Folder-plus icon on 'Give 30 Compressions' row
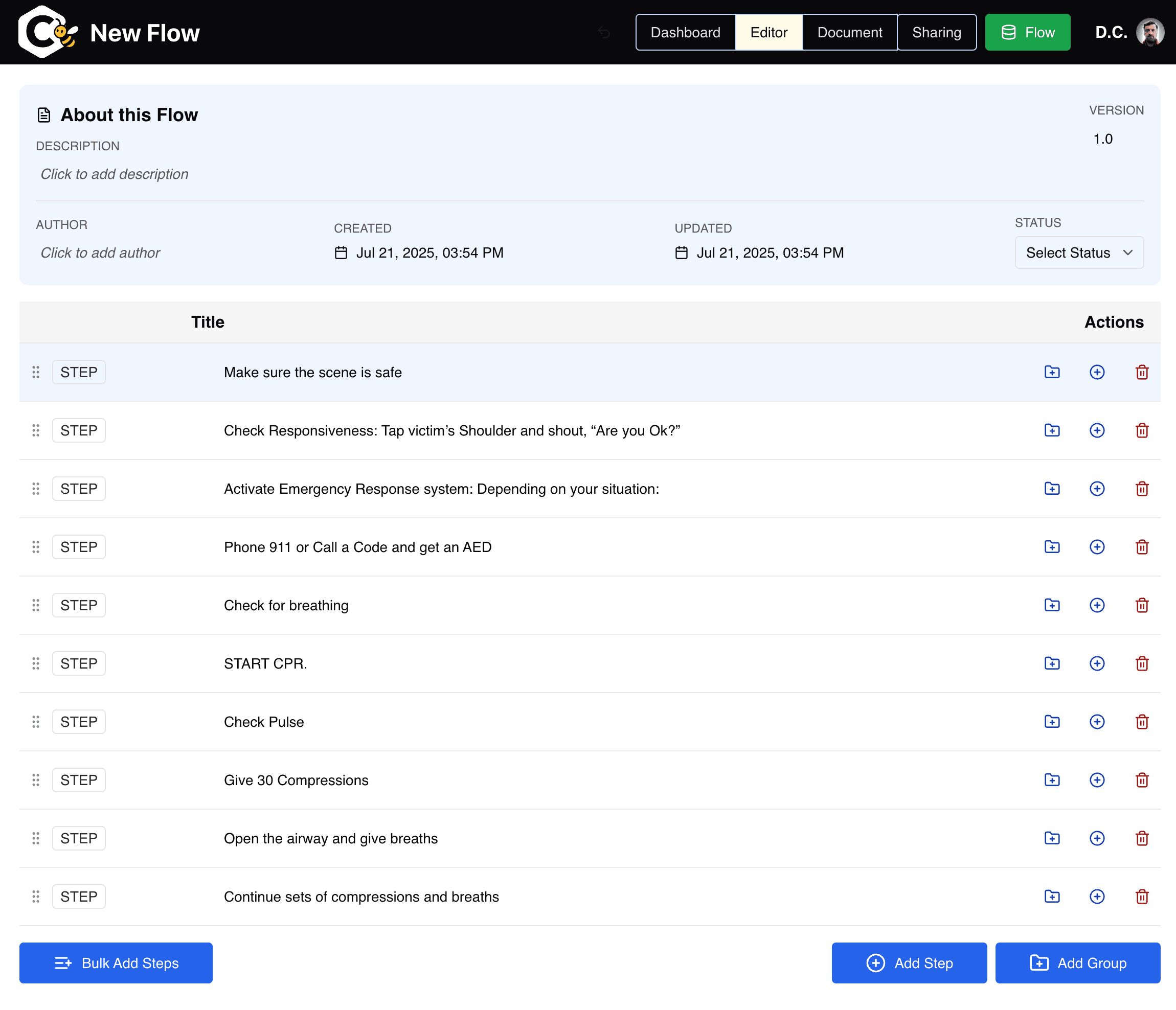Screen dimensions: 1176x1010 click(x=1052, y=780)
